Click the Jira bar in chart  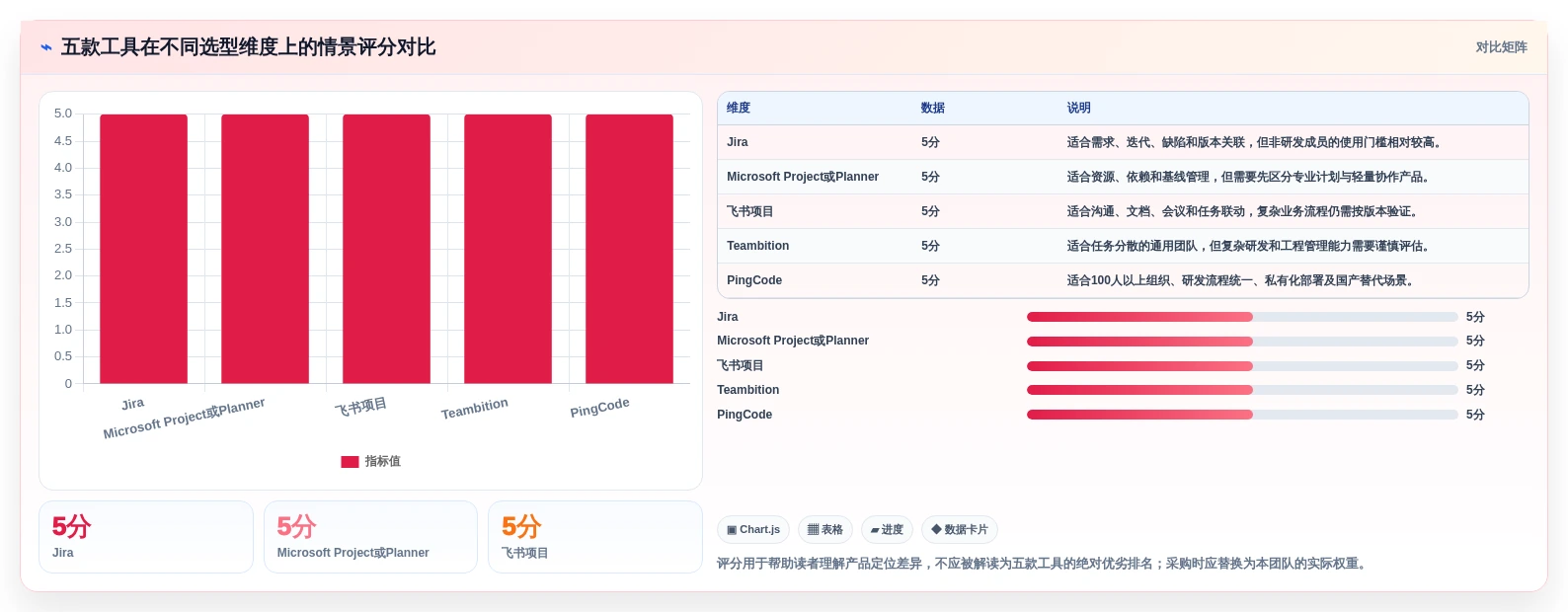[143, 249]
